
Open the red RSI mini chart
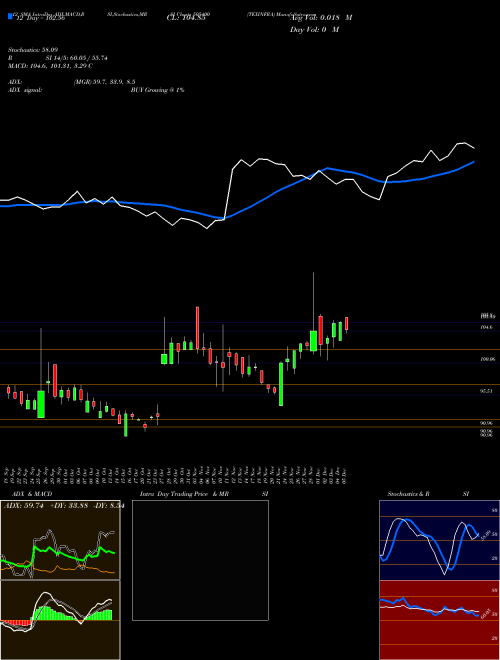[x=439, y=620]
